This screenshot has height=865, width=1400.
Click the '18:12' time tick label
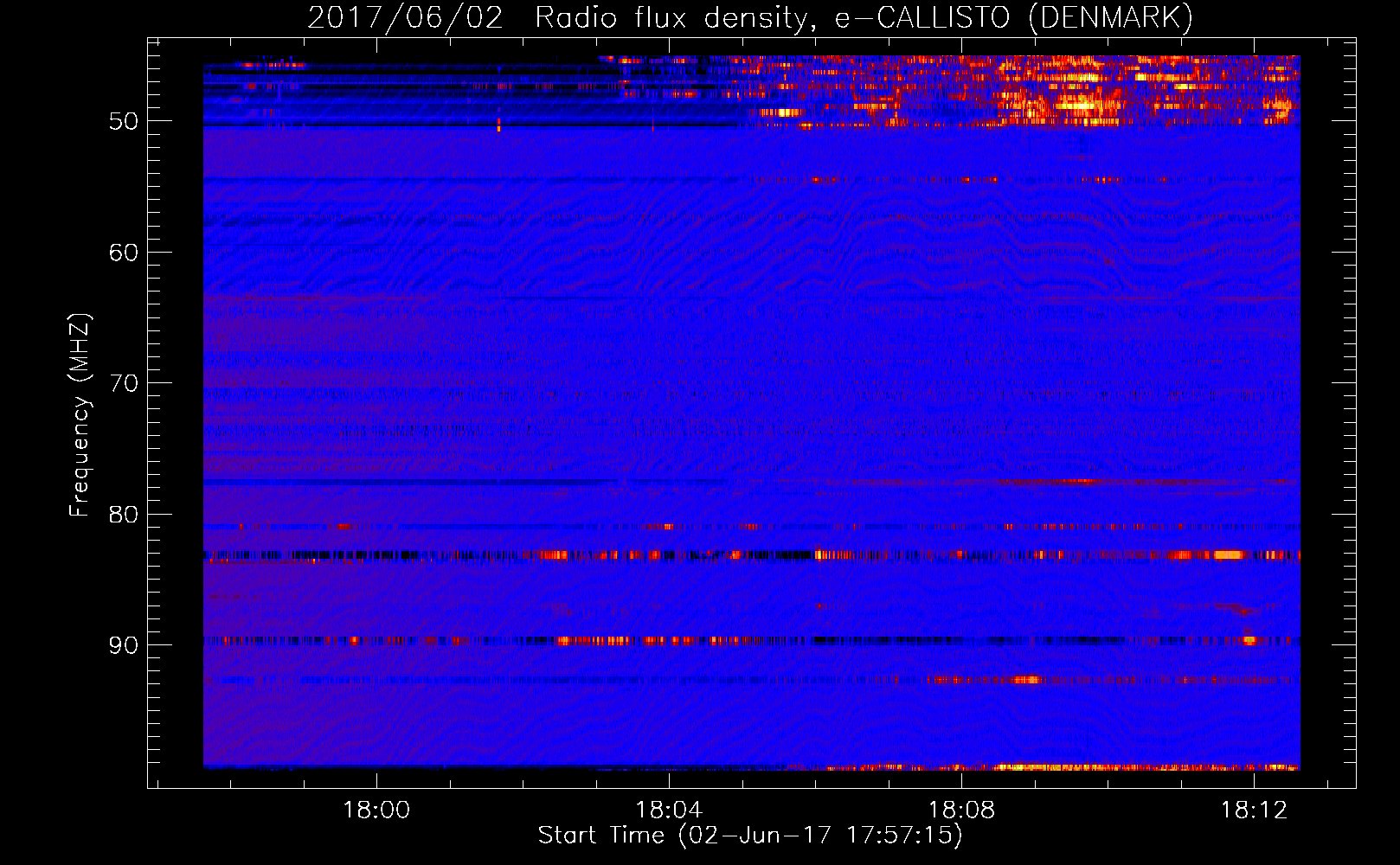(1254, 811)
